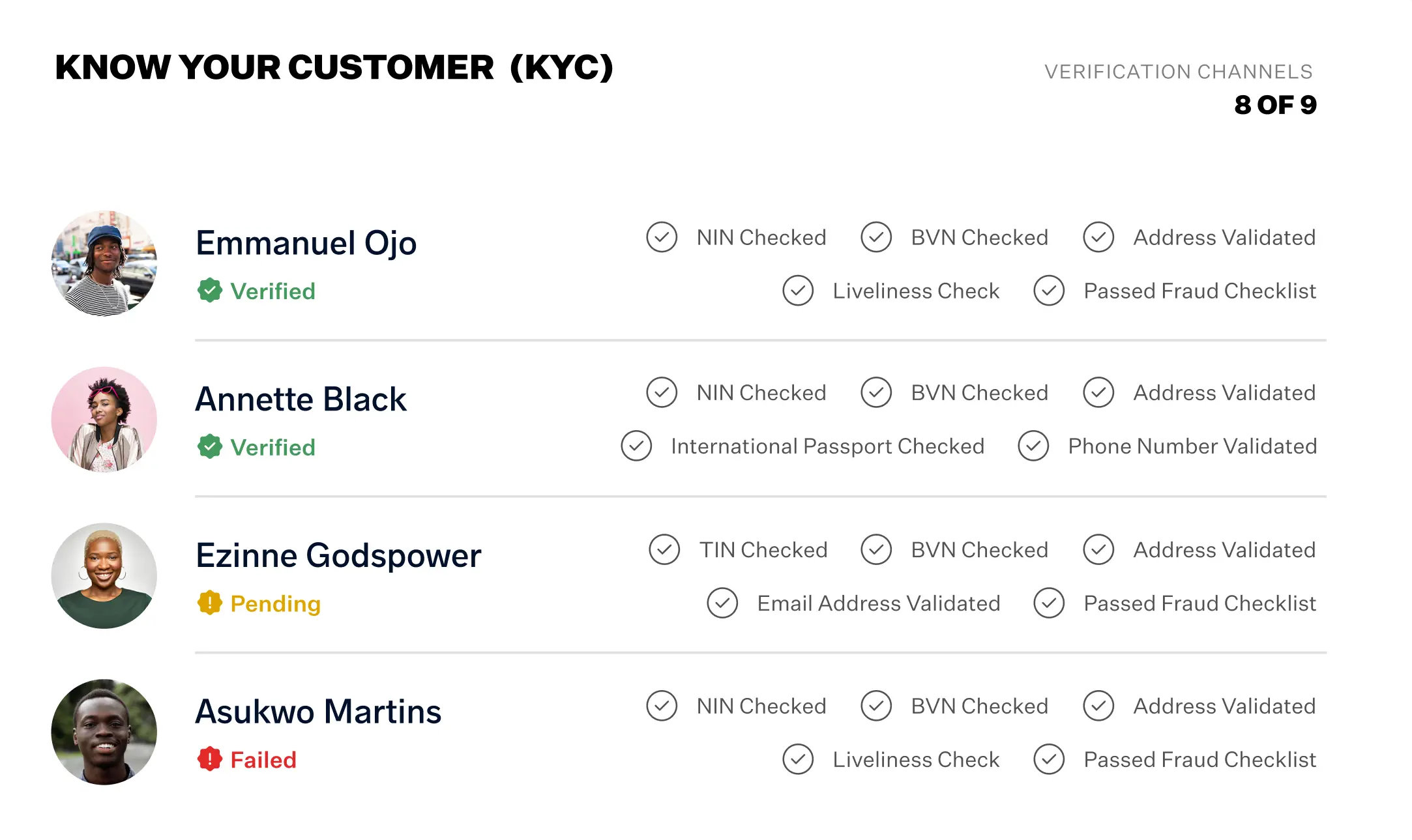Click the Pending status label
The height and width of the screenshot is (840, 1412).
(275, 604)
